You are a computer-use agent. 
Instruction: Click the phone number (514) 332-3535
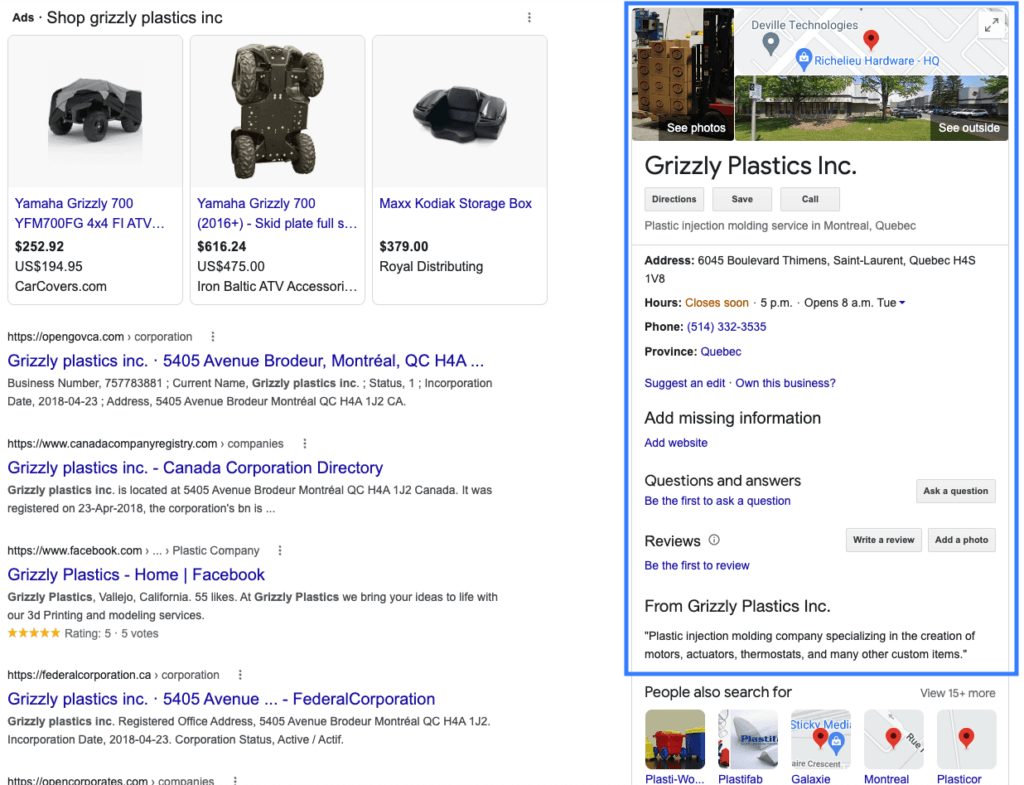click(x=726, y=326)
